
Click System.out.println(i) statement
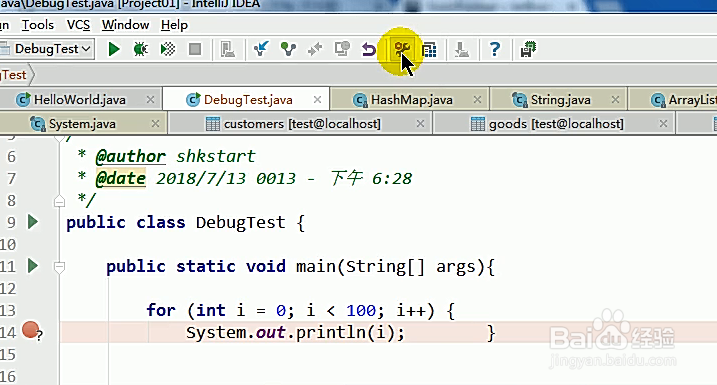click(295, 332)
